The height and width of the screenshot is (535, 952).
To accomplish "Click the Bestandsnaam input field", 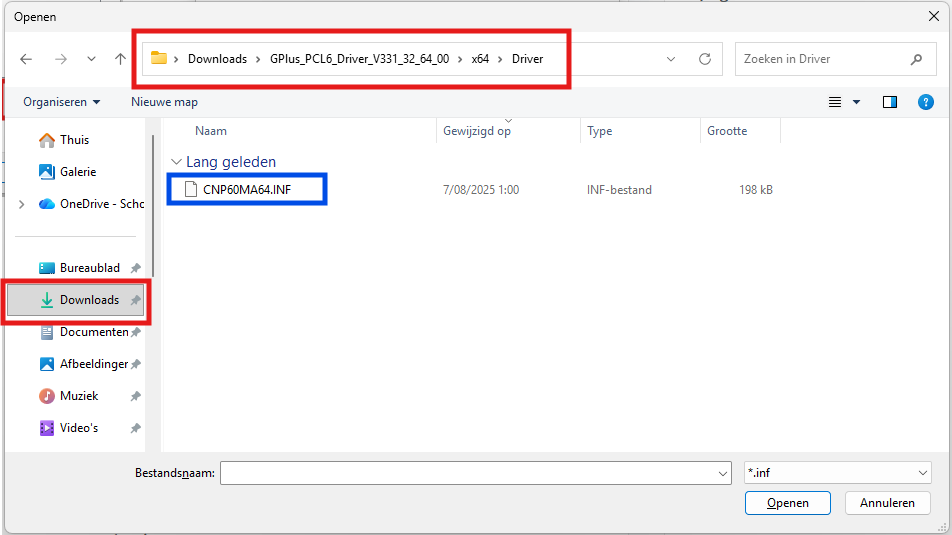I will (468, 473).
